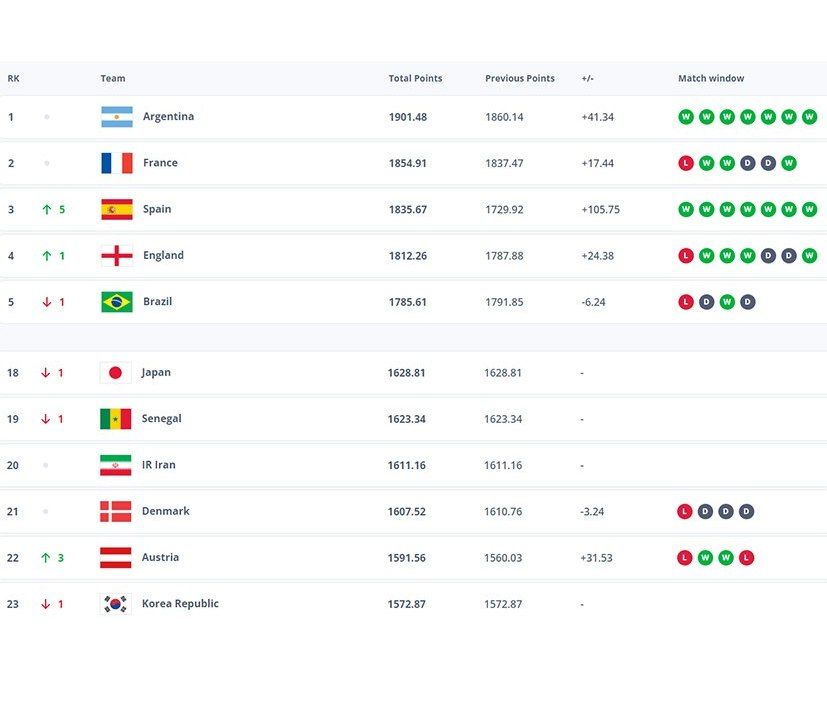Click the RK column header
Screen dimensions: 827x701
pos(13,78)
